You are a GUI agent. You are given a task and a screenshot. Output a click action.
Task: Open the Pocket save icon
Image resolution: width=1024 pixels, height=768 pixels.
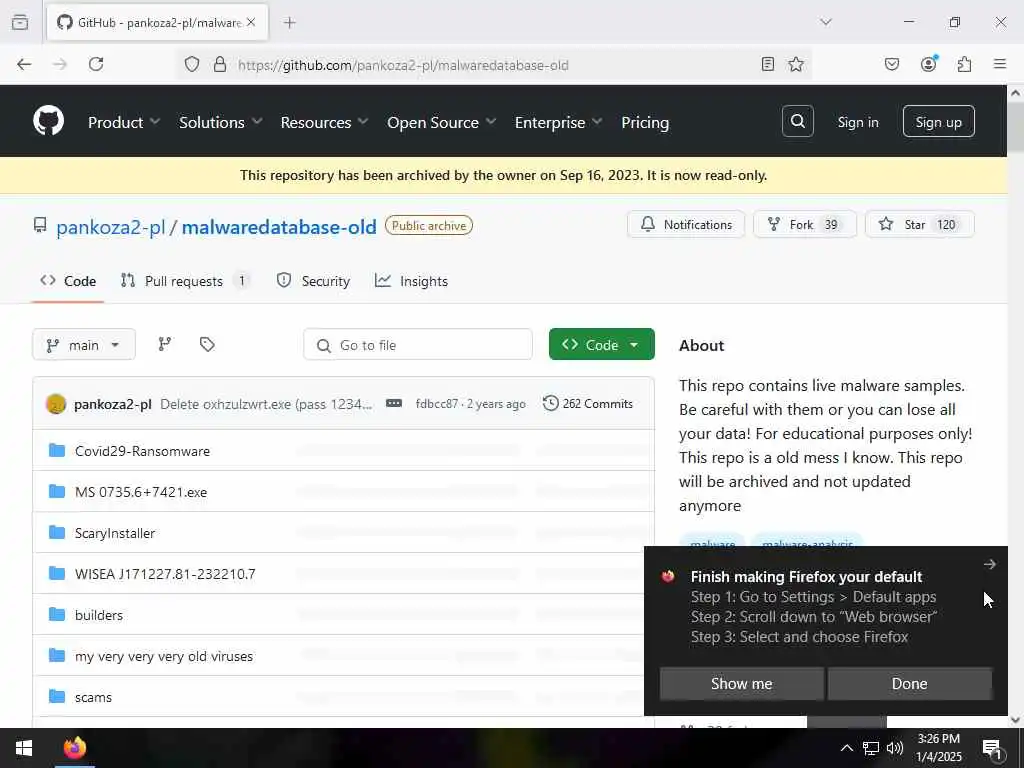click(891, 64)
